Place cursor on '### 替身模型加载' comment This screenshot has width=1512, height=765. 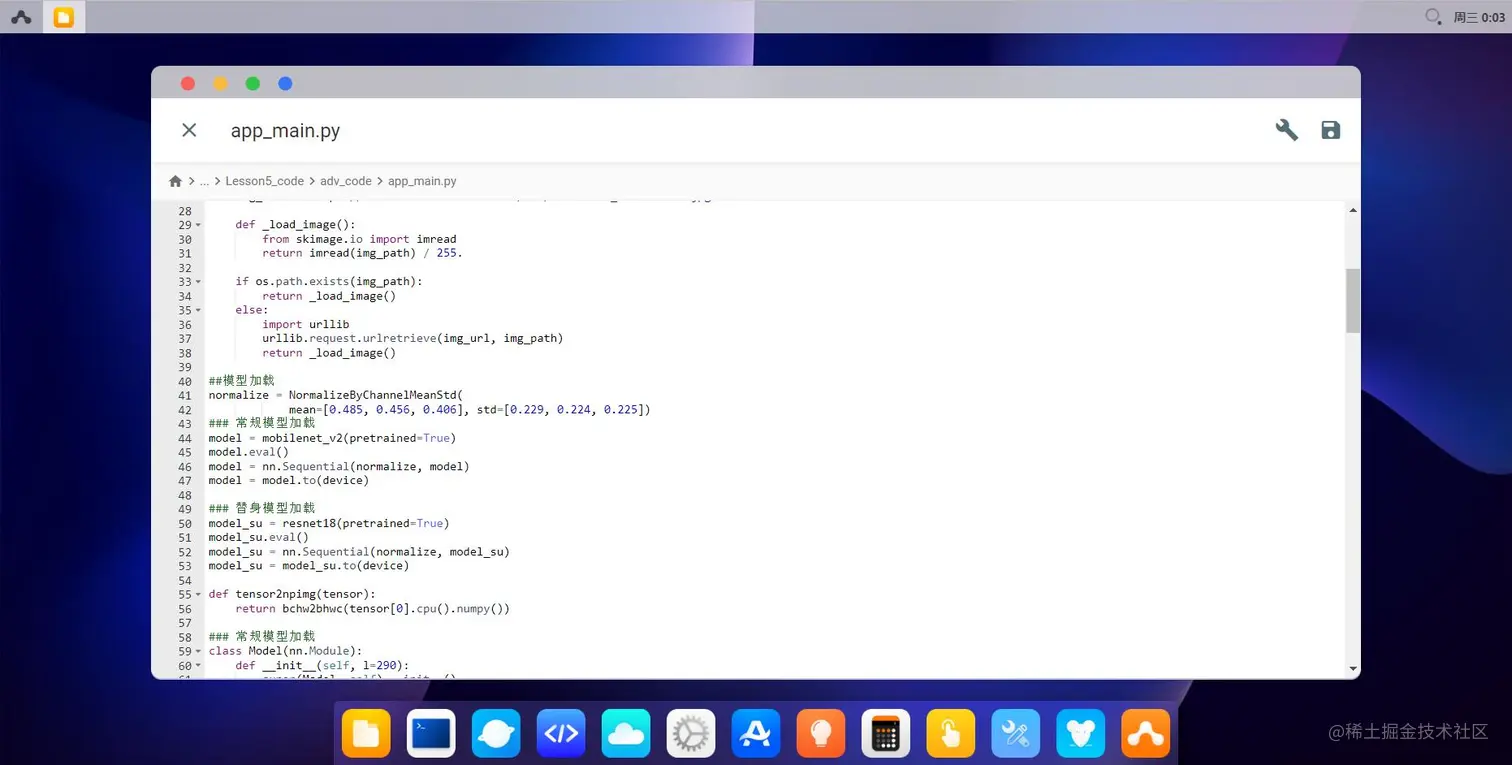[x=262, y=509]
